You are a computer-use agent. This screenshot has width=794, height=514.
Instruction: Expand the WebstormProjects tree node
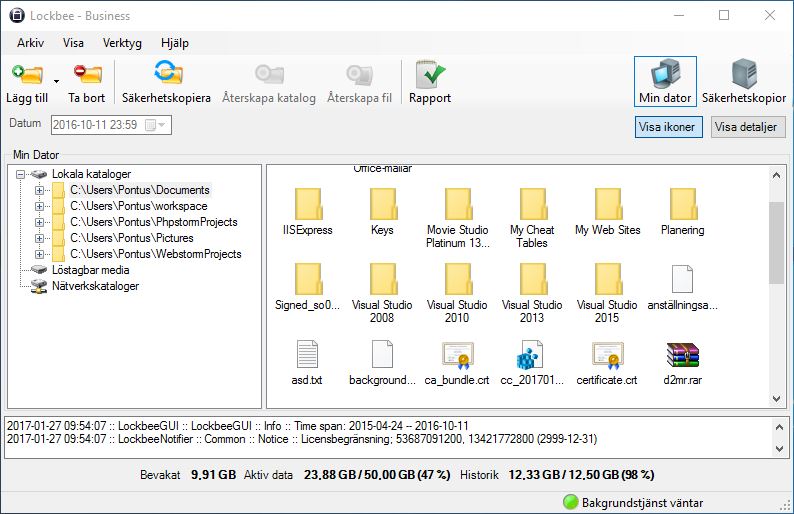[39, 254]
